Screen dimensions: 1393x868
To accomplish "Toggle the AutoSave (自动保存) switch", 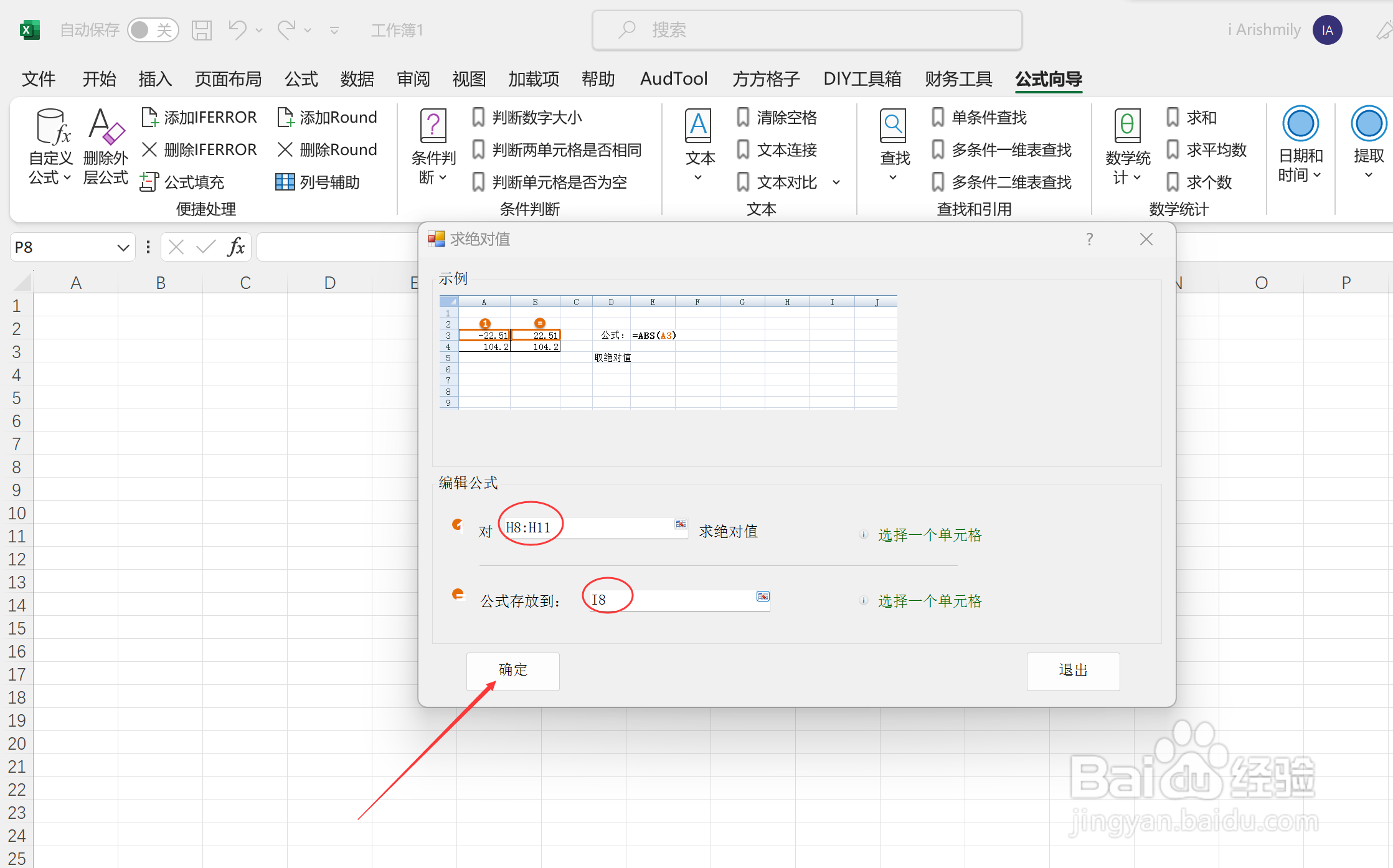I will (x=153, y=30).
